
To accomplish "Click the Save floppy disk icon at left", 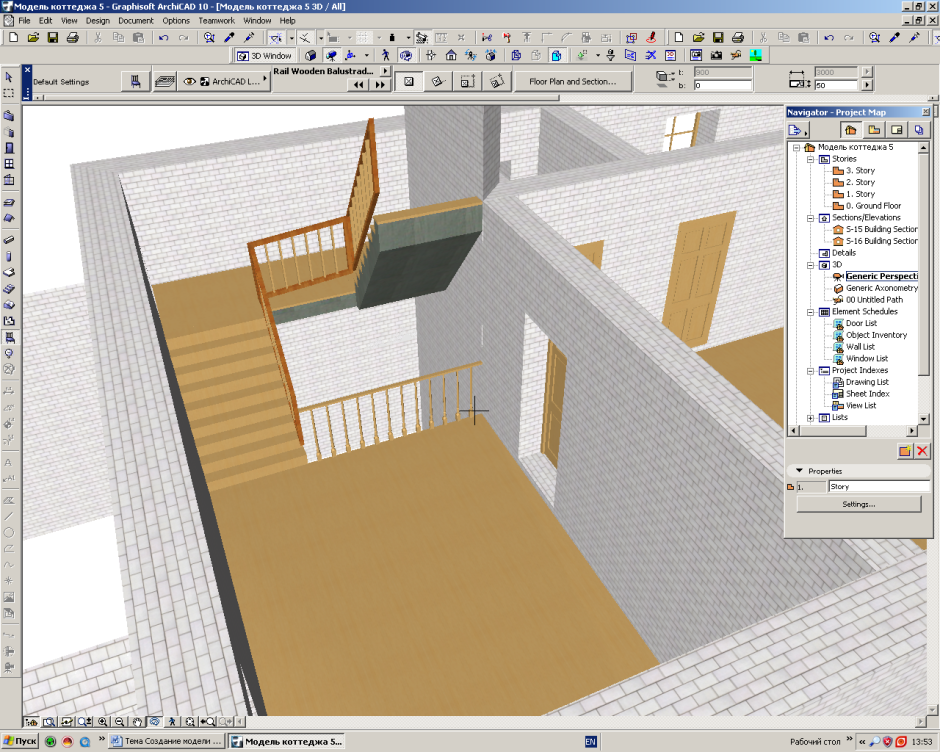I will [53, 38].
